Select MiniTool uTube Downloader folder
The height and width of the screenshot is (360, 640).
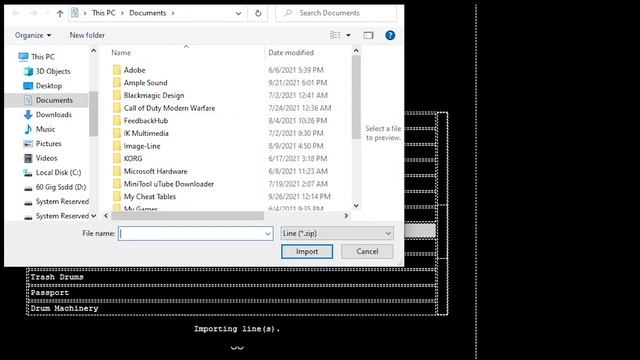[169, 184]
